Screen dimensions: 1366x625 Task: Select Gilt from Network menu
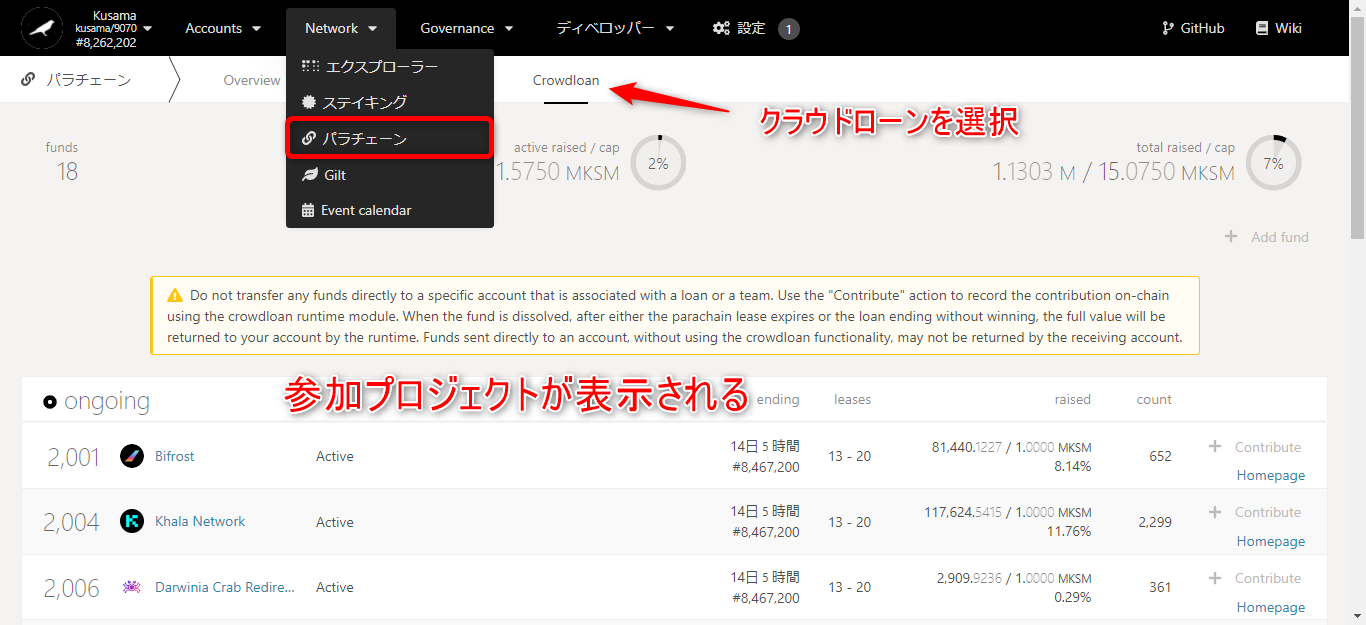pos(390,175)
